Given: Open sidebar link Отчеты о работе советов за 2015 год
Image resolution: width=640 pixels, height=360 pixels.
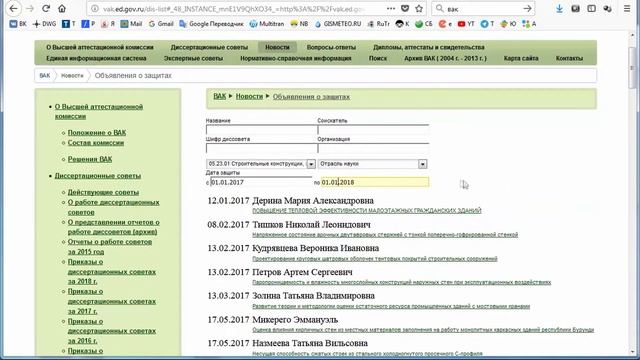Looking at the screenshot, I should [x=109, y=247].
